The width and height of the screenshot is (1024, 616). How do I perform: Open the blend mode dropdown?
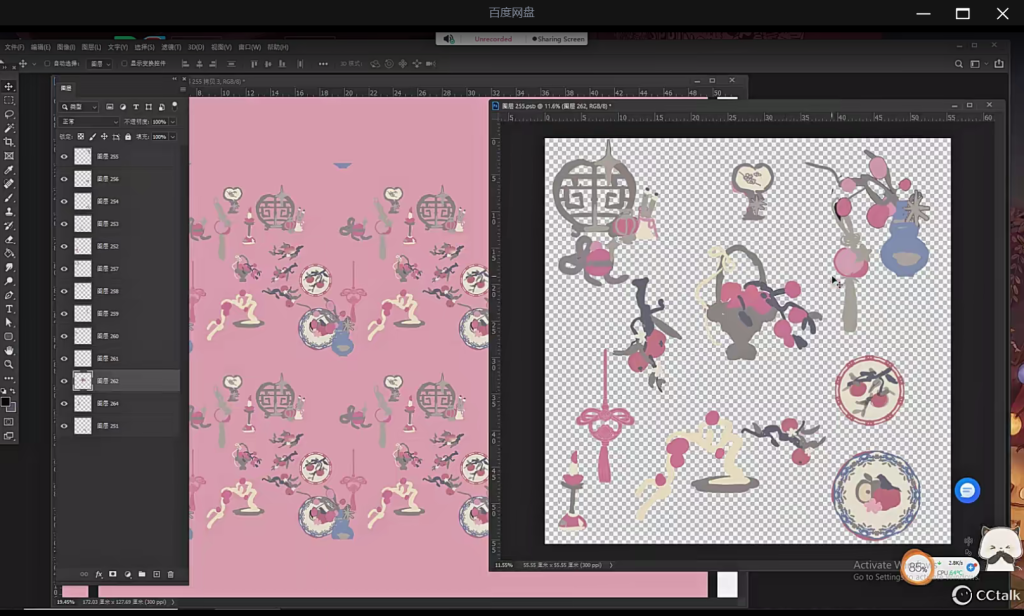coord(89,122)
